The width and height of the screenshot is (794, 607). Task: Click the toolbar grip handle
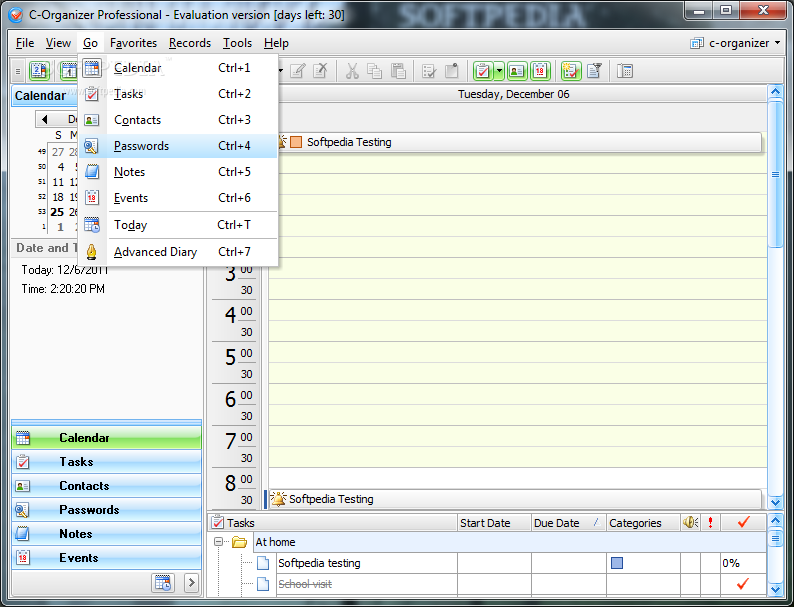coord(18,71)
